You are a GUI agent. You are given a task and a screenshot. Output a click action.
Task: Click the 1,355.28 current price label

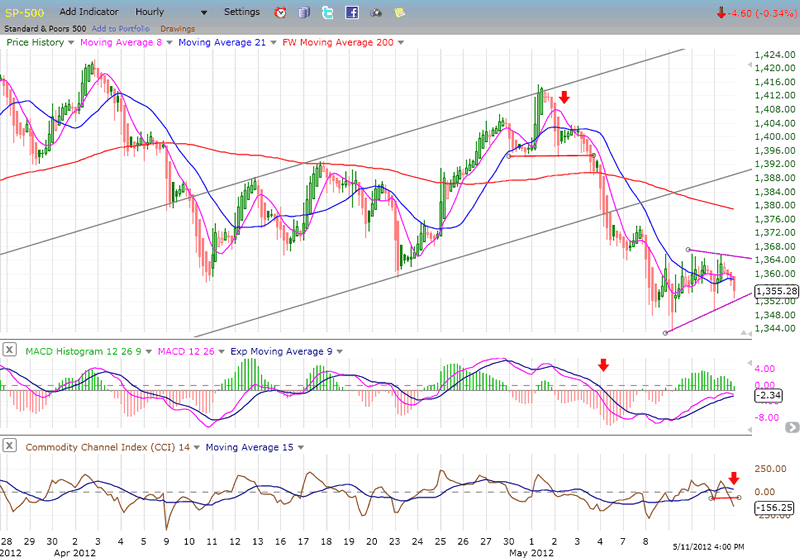[x=776, y=291]
